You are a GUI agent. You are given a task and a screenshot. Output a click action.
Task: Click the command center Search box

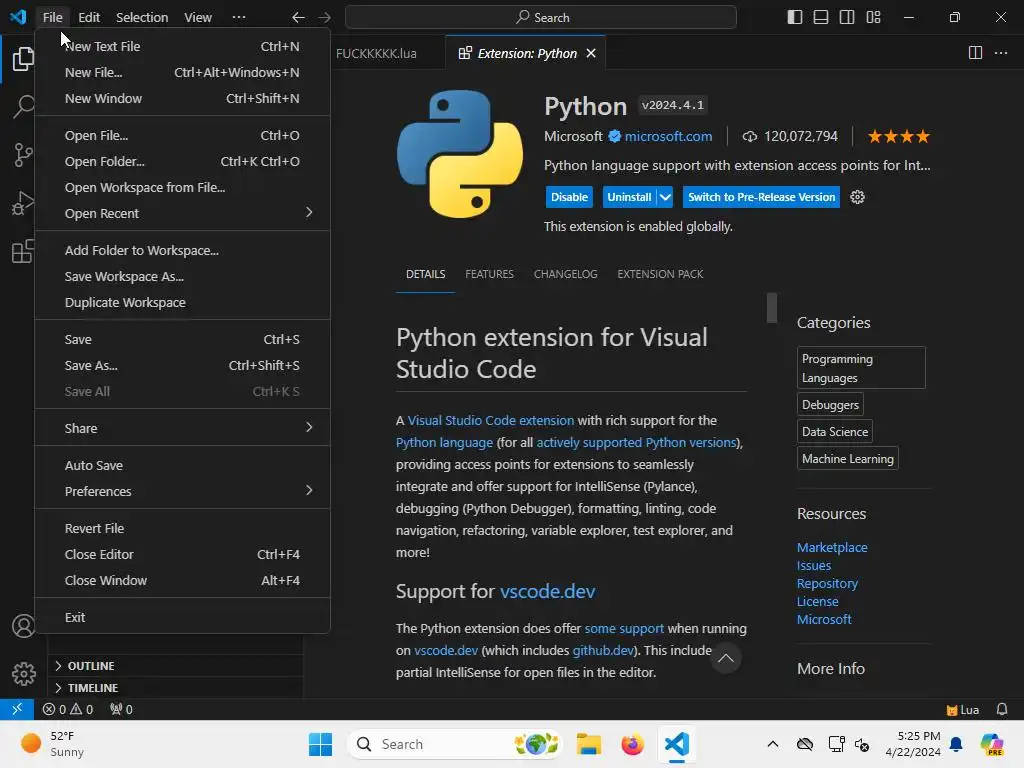(541, 18)
